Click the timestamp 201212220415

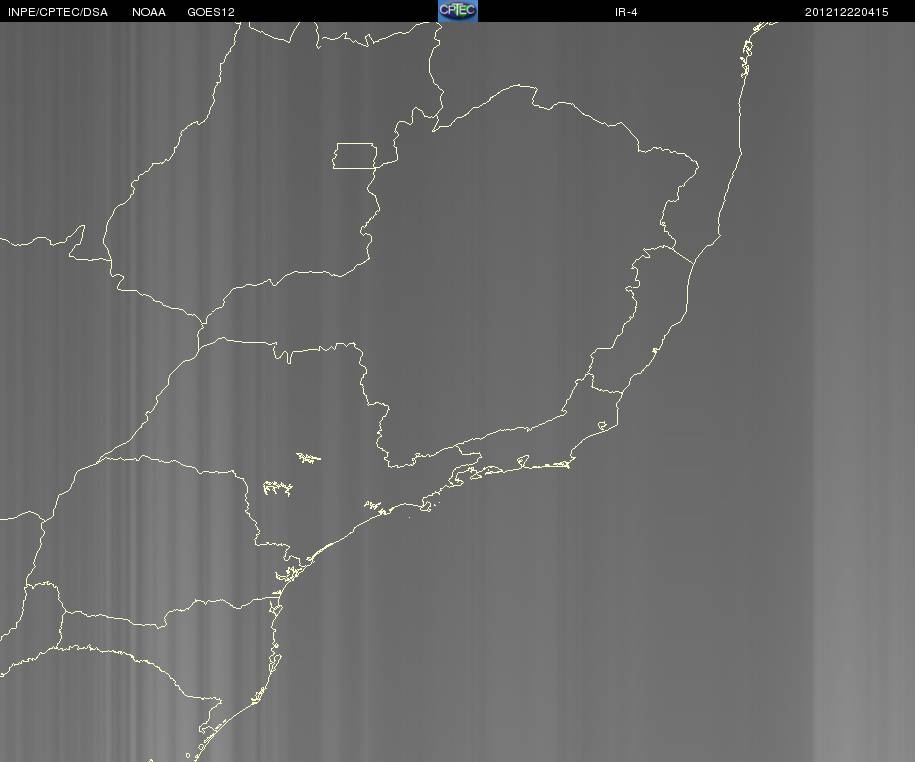tap(846, 12)
